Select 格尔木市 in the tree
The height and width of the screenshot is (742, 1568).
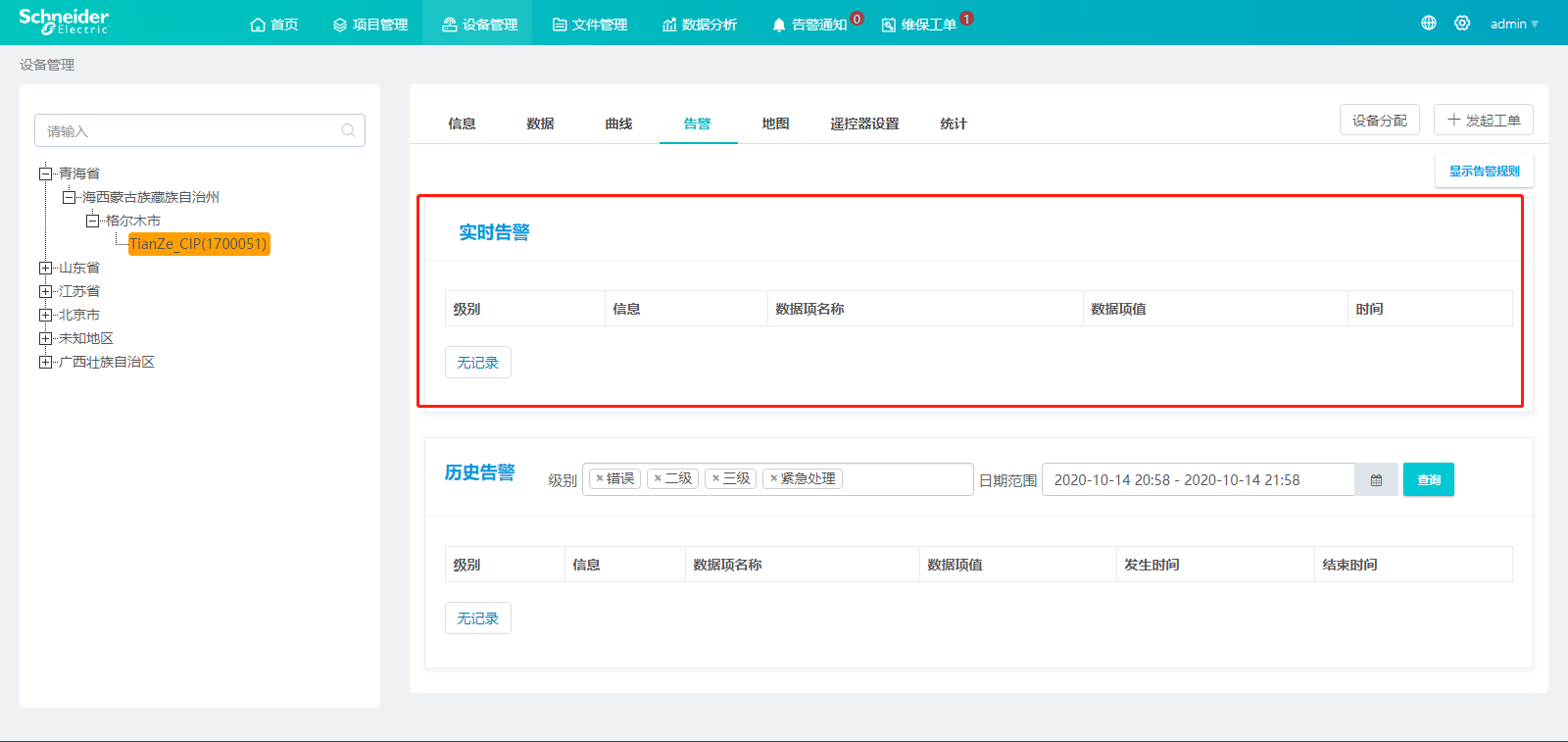[x=133, y=221]
